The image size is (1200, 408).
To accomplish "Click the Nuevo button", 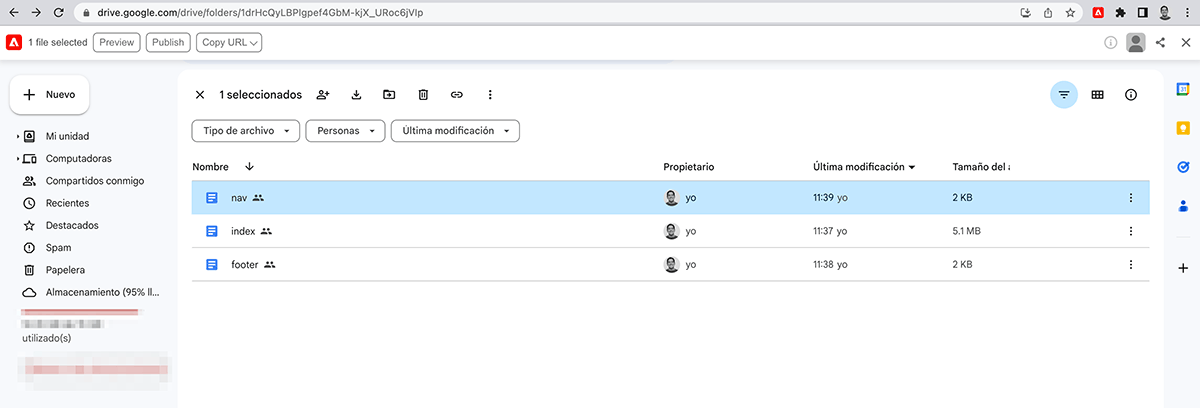I will [50, 94].
